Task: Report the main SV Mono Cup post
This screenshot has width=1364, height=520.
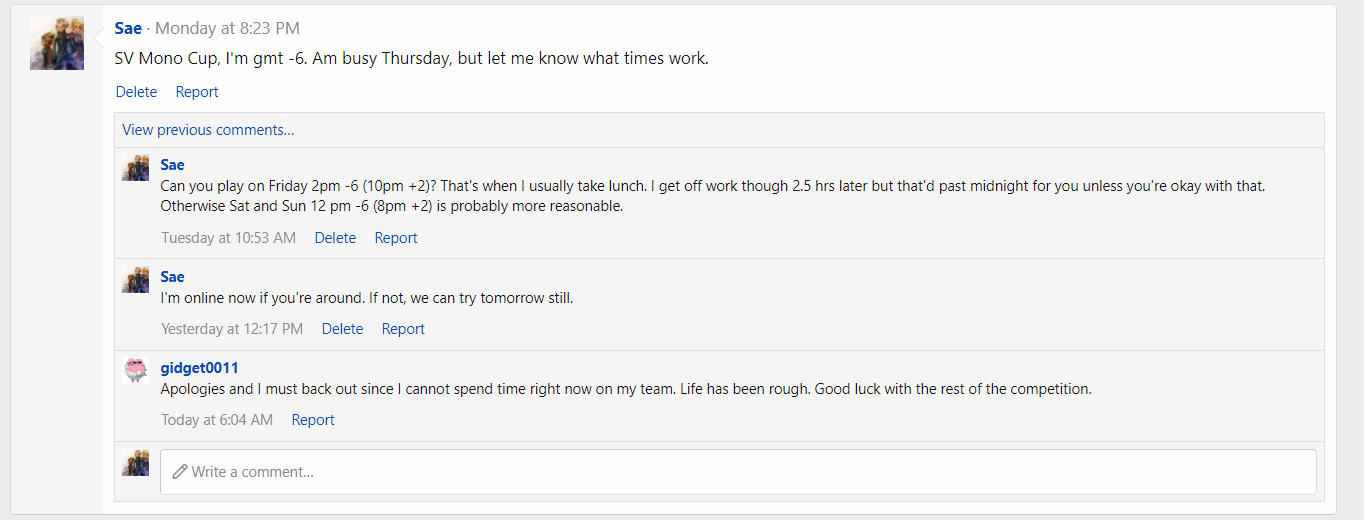Action: pyautogui.click(x=197, y=92)
